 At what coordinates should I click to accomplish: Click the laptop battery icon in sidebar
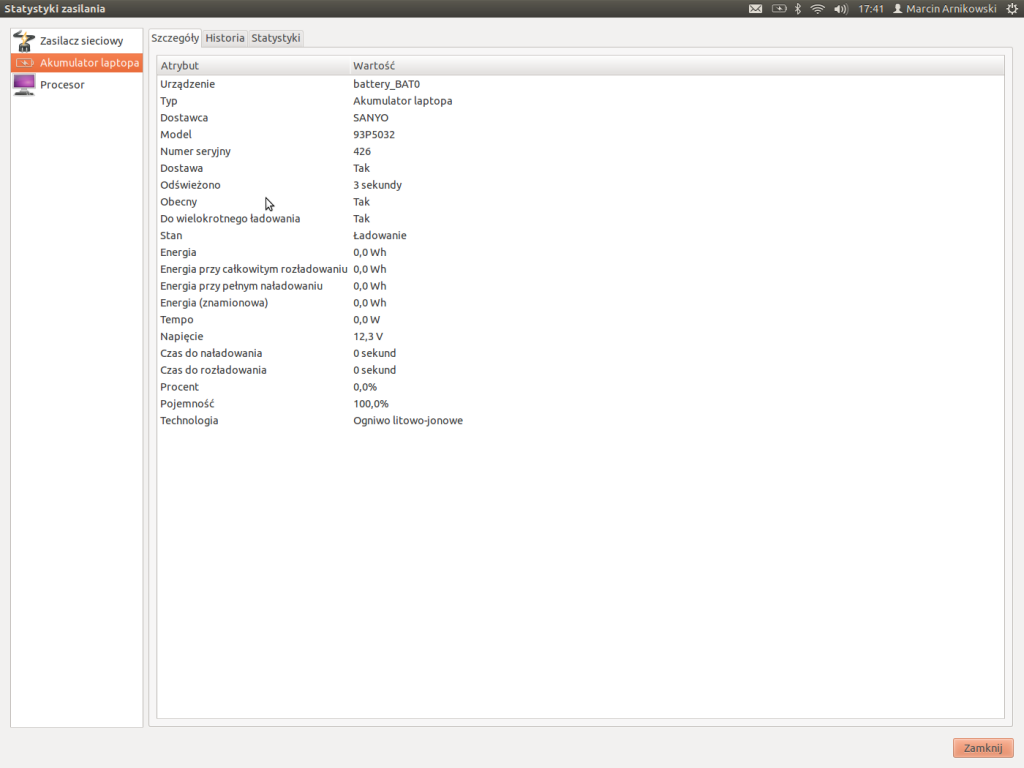click(24, 63)
